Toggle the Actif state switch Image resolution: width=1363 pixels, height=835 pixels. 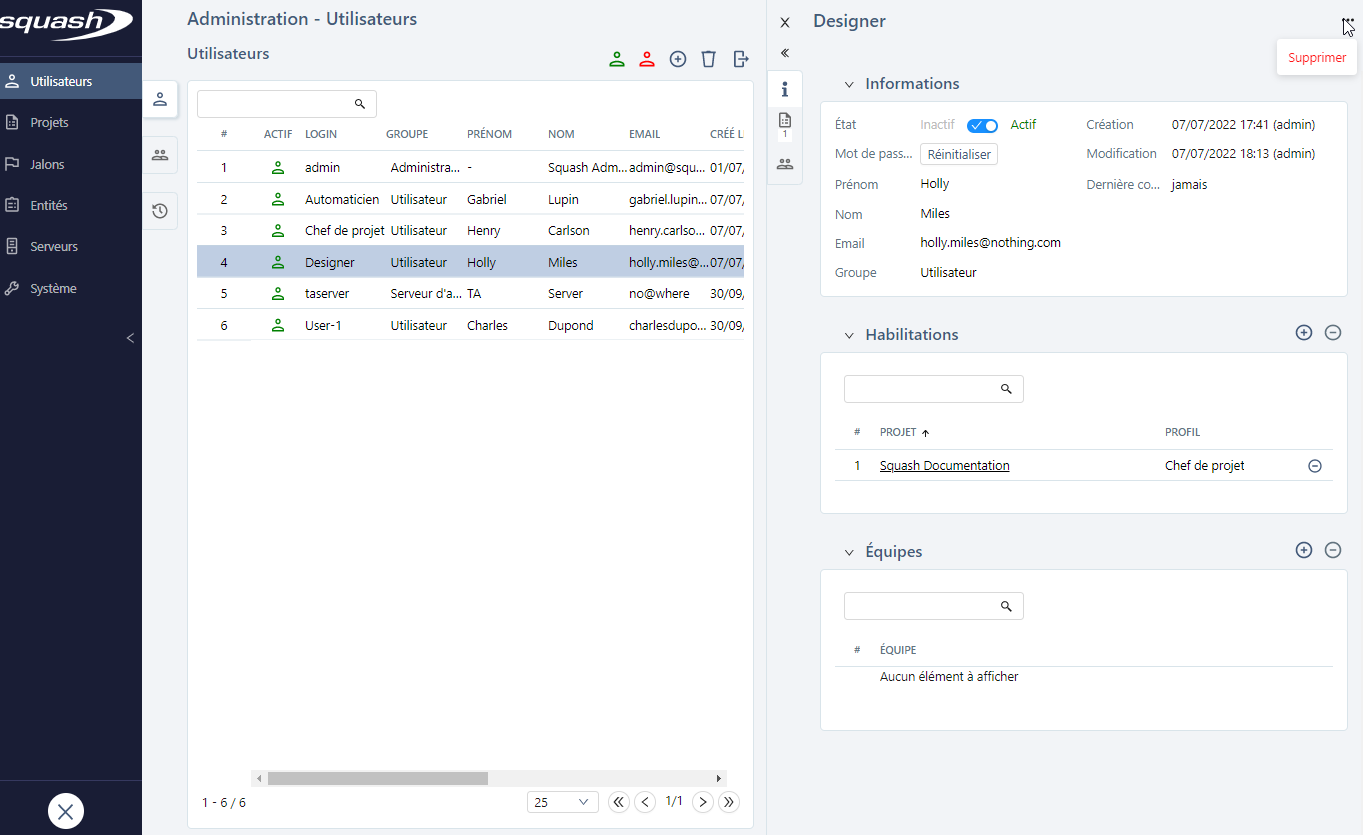point(982,126)
